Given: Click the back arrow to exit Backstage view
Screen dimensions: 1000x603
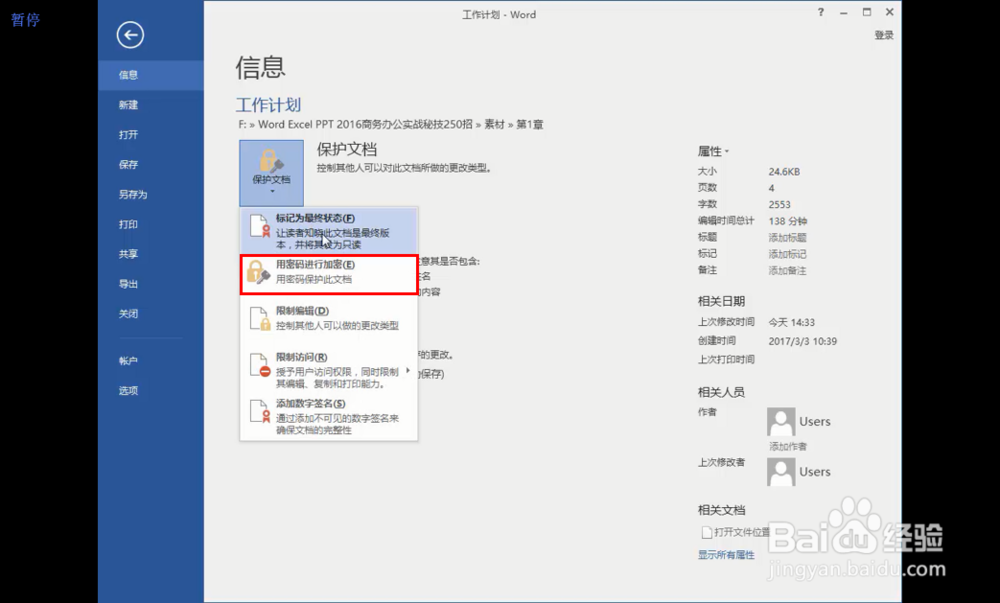Looking at the screenshot, I should (129, 34).
